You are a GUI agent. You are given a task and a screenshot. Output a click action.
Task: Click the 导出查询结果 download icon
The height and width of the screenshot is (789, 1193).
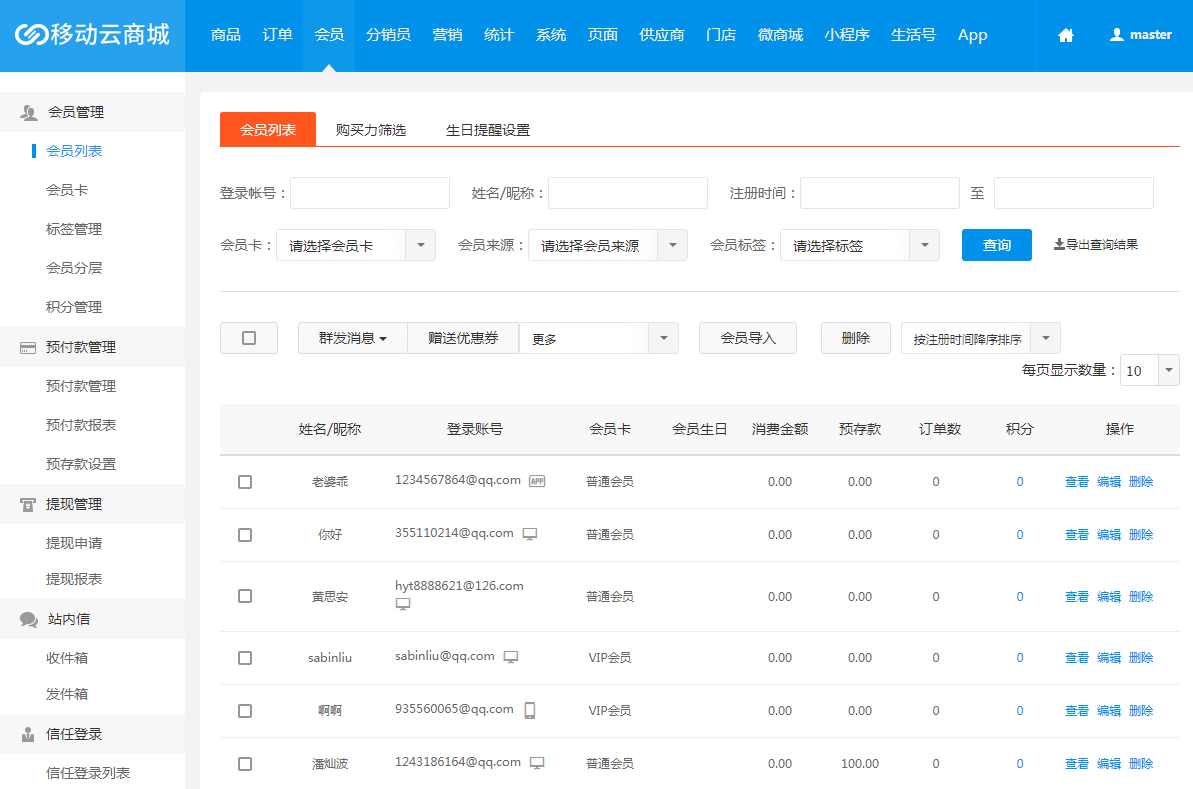click(x=1059, y=244)
